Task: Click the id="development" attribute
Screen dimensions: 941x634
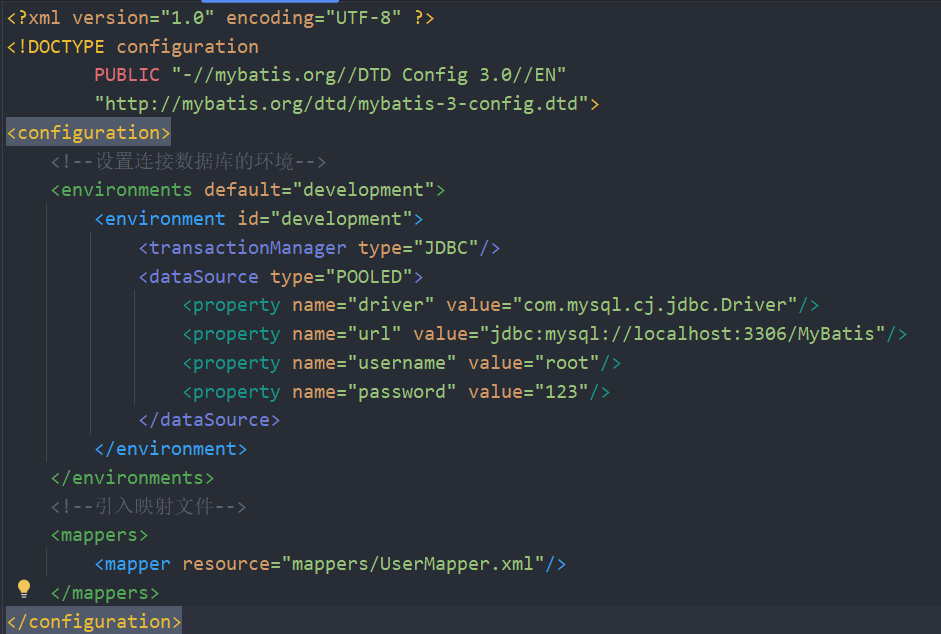Action: point(325,219)
